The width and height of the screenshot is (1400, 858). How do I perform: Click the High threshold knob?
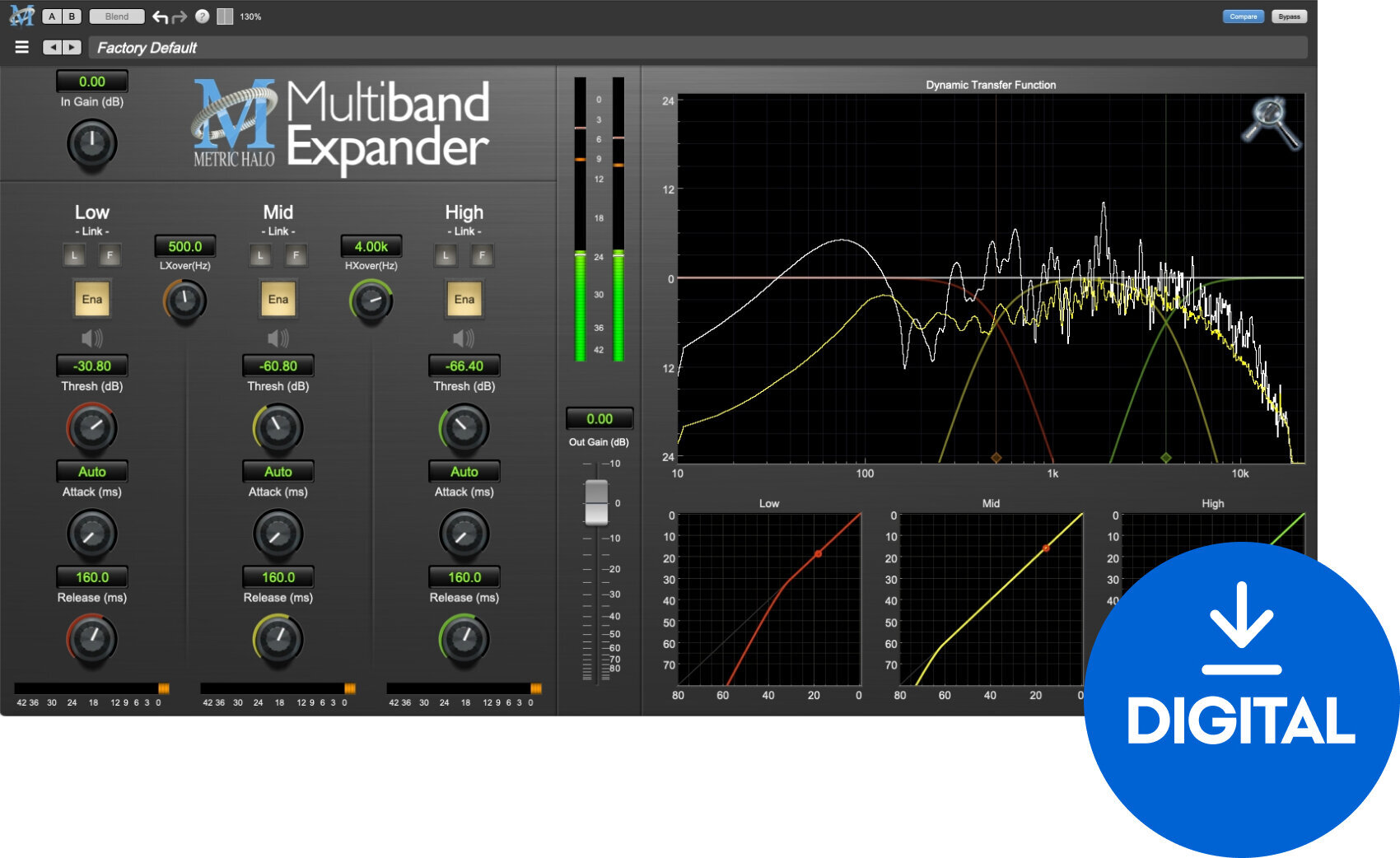[464, 427]
